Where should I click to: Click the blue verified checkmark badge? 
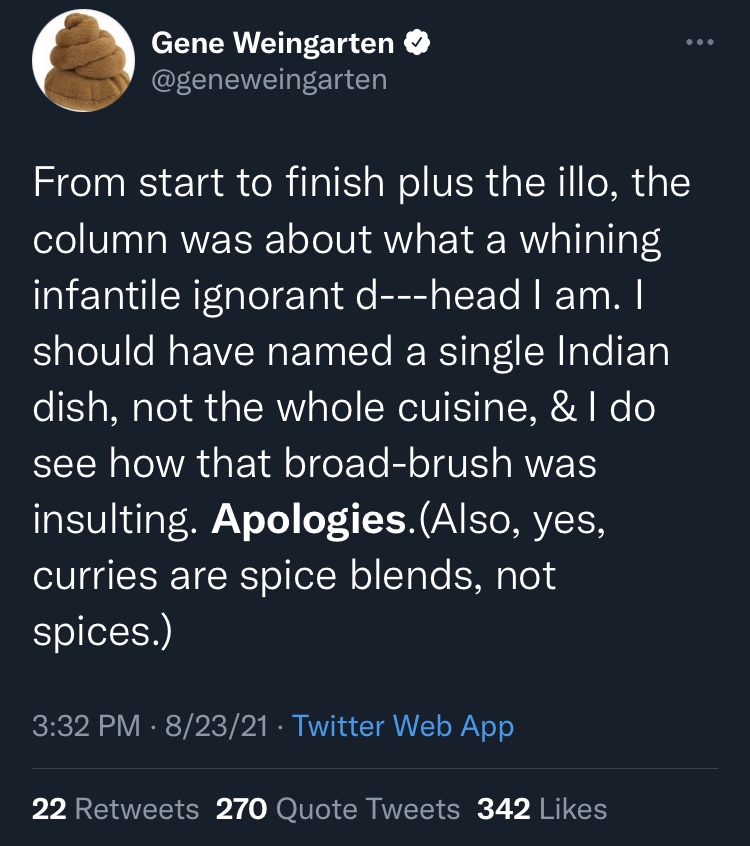pyautogui.click(x=417, y=43)
